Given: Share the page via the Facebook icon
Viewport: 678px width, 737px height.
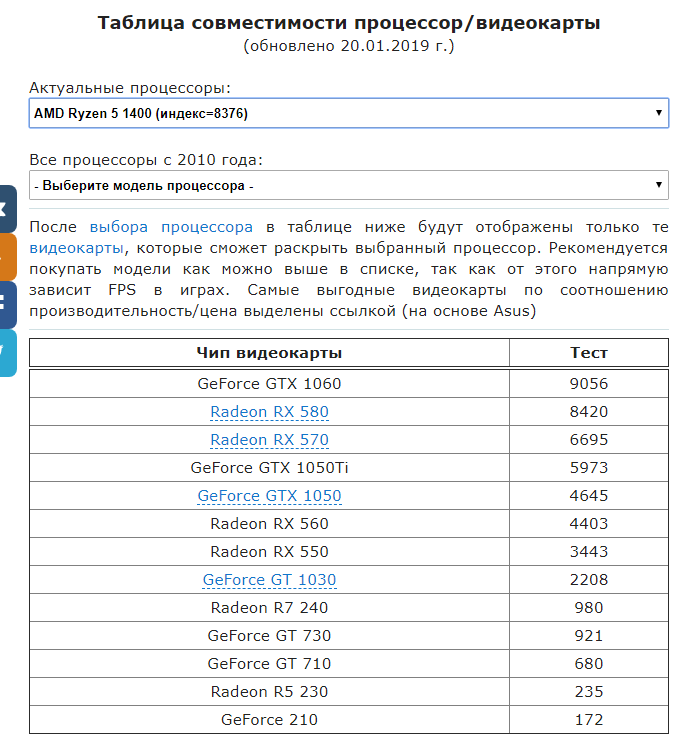Looking at the screenshot, I should tap(8, 305).
